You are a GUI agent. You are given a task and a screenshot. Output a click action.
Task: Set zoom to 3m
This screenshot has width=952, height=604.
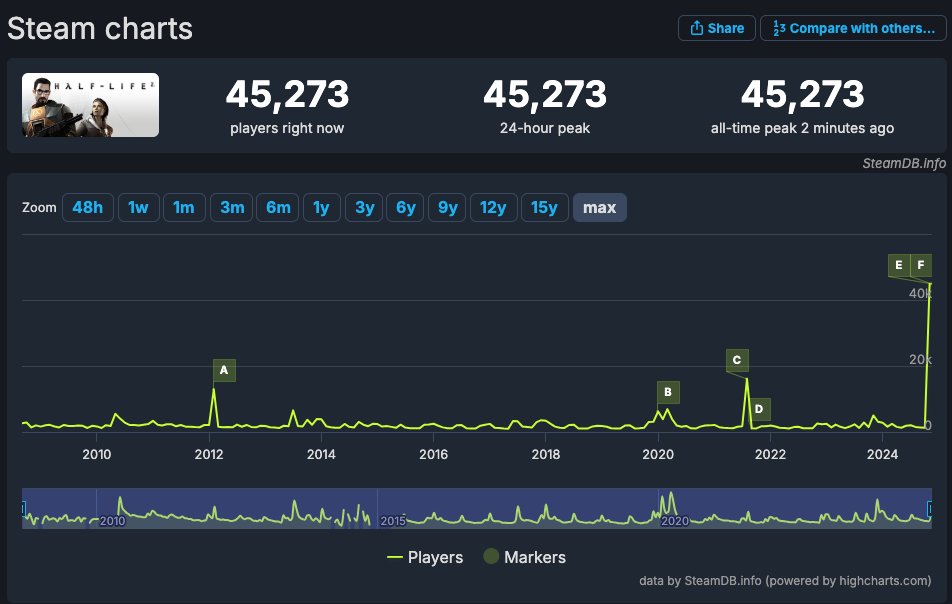(232, 208)
